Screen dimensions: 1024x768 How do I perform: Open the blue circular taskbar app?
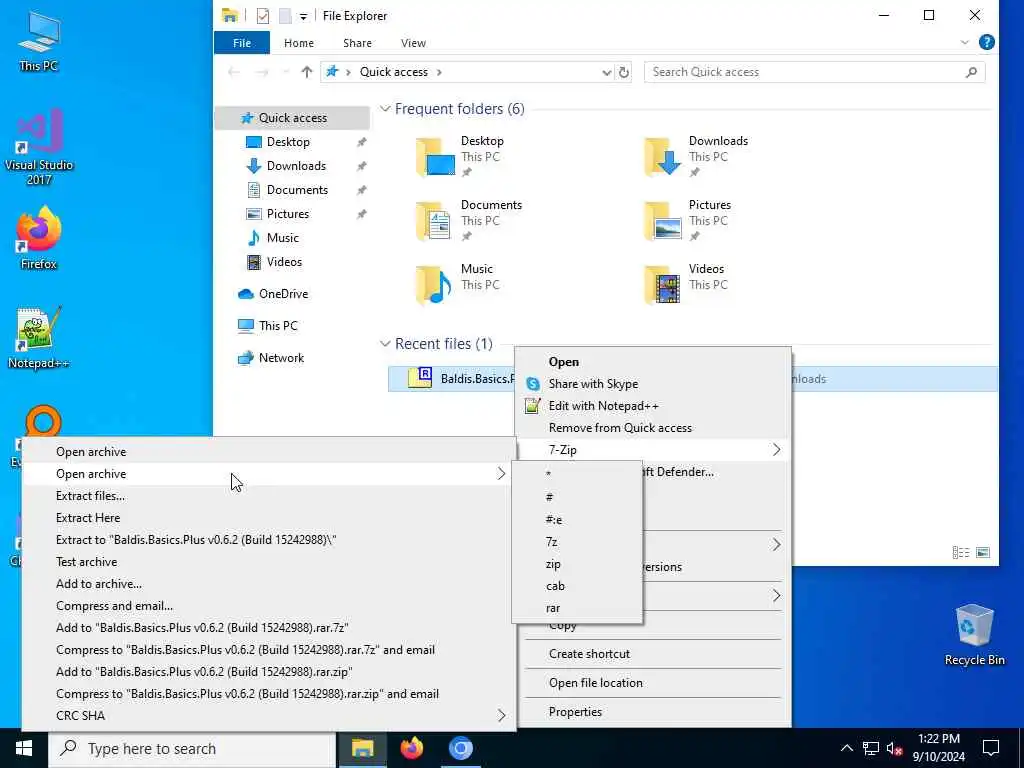pyautogui.click(x=460, y=748)
